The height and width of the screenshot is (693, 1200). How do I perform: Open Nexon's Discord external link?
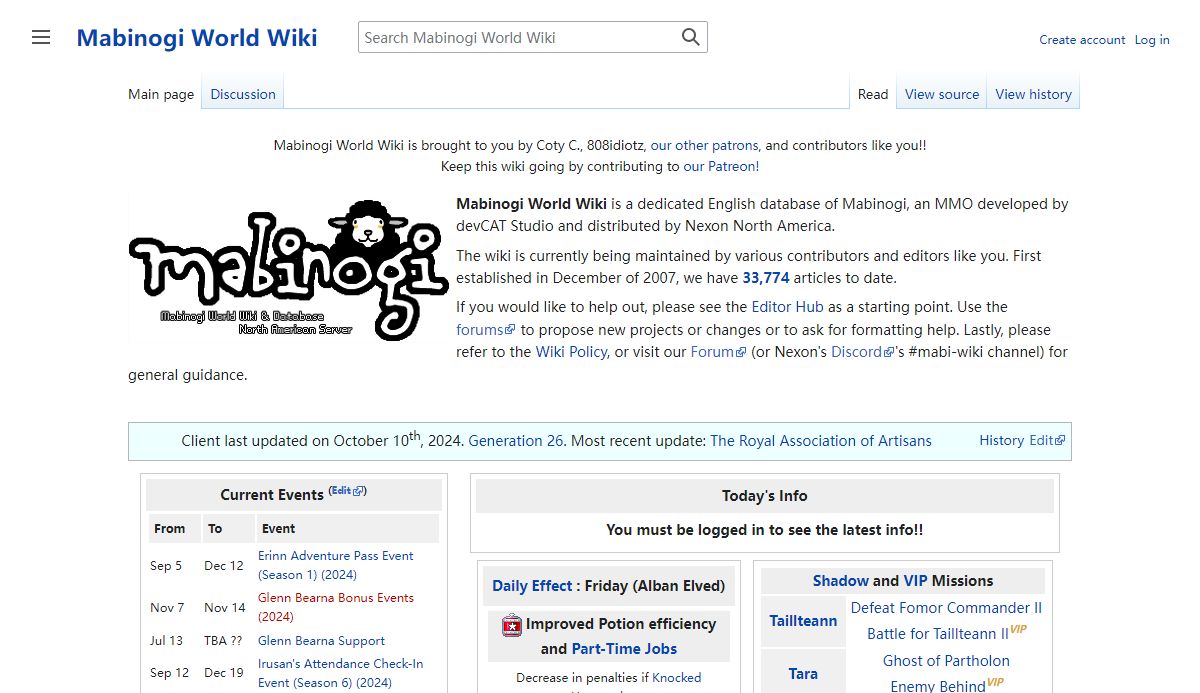(862, 352)
